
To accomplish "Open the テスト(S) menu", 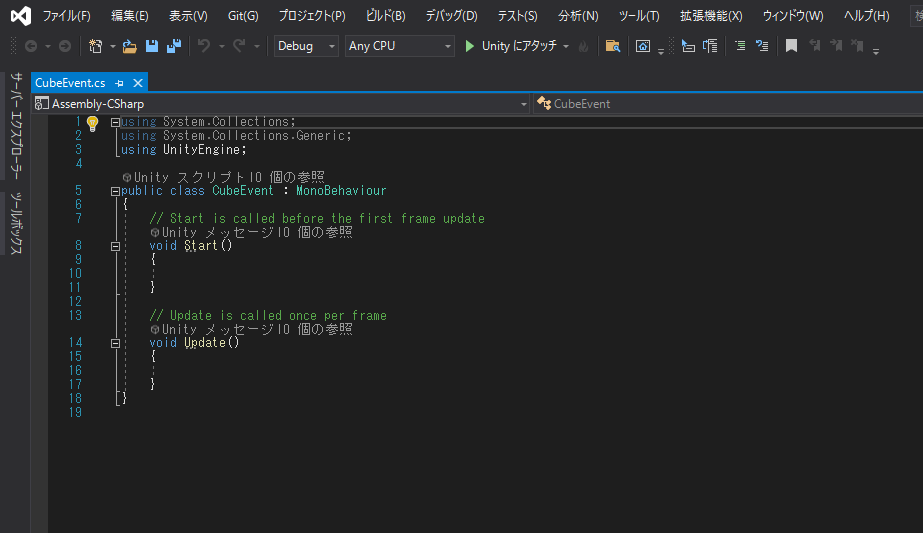I will pyautogui.click(x=517, y=16).
